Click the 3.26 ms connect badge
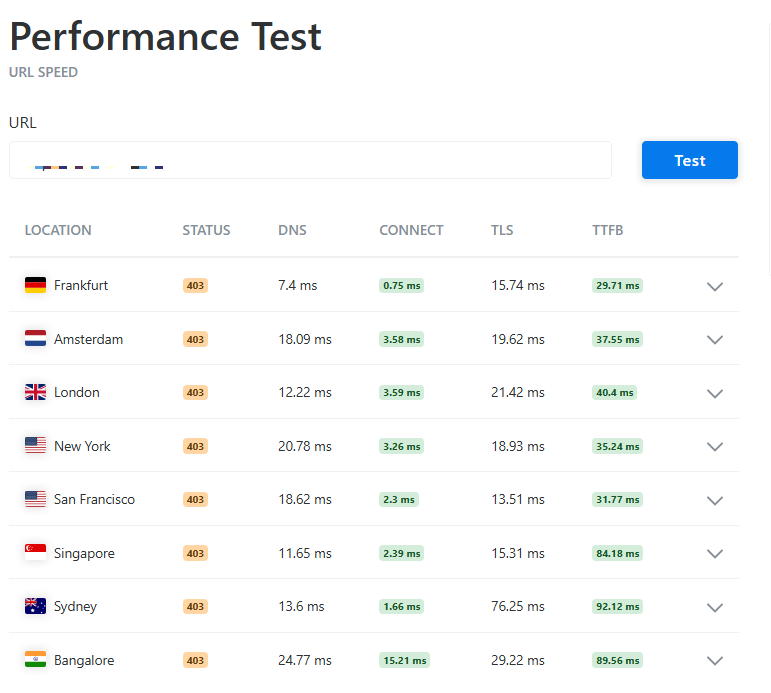Viewport: 771px width, 693px height. pyautogui.click(x=401, y=447)
